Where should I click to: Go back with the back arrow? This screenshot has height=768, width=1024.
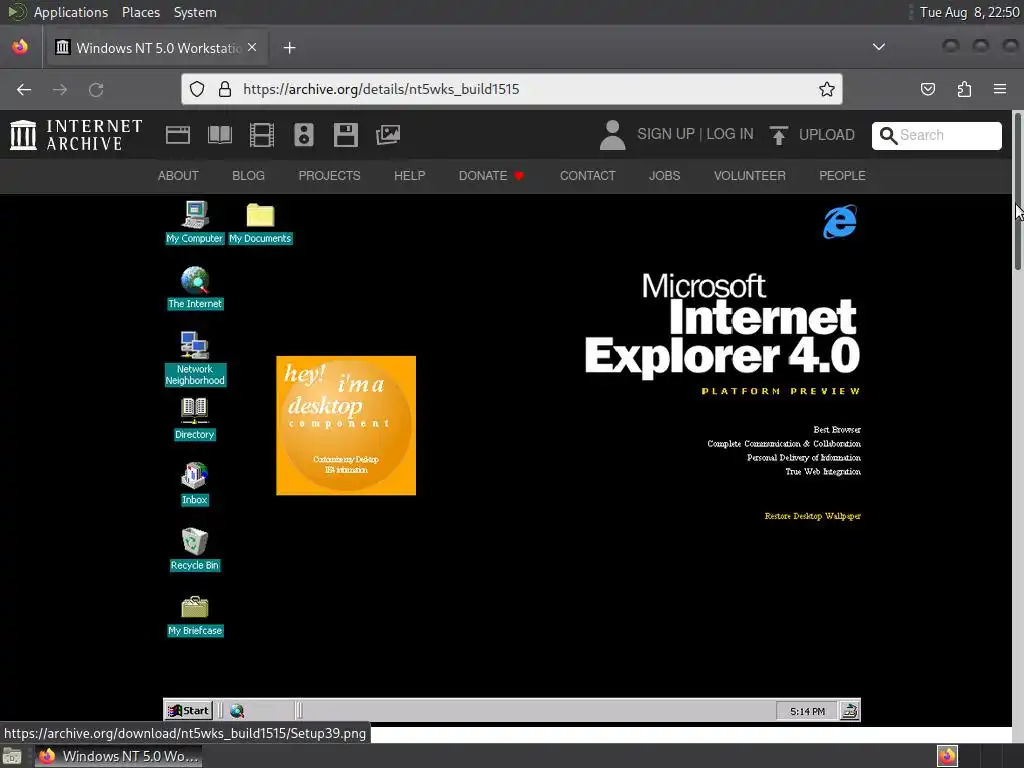tap(24, 89)
